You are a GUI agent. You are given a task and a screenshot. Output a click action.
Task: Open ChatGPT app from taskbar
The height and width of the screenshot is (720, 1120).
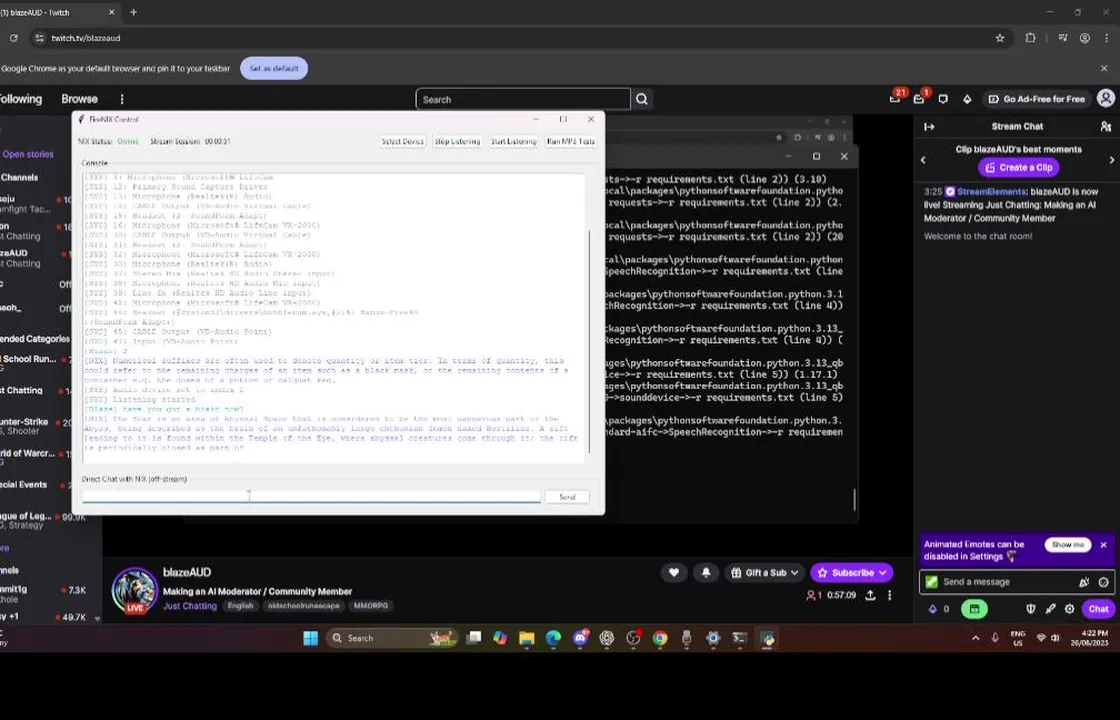606,638
